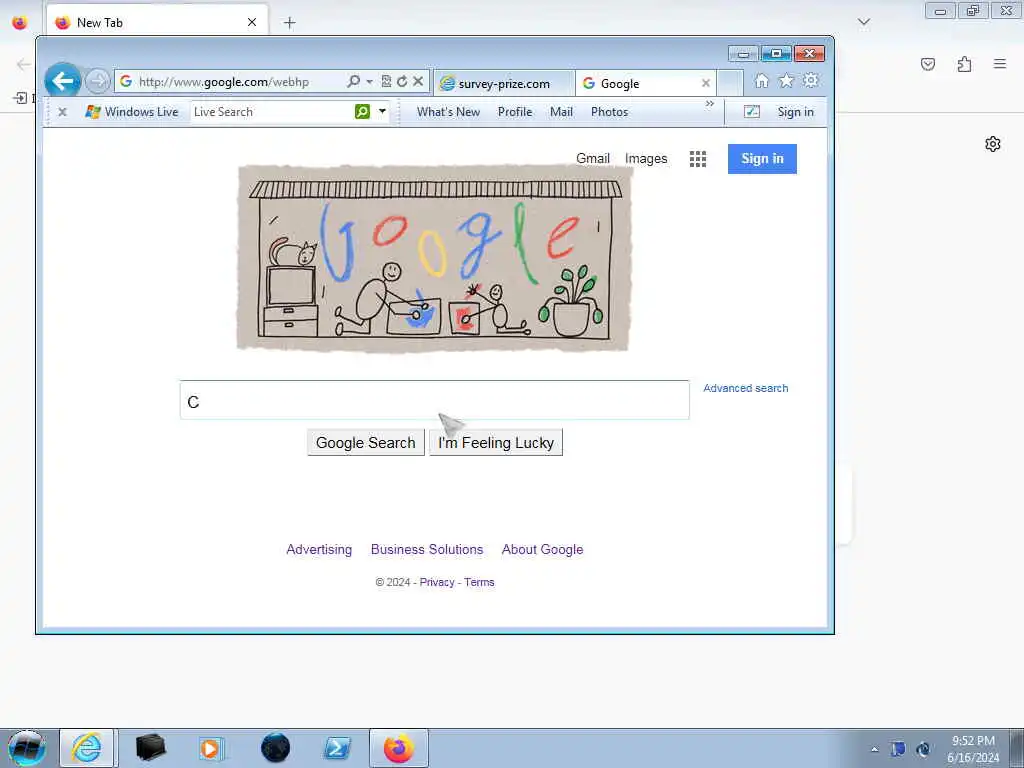
Task: Open the Firefox extensions puzzle icon
Action: click(964, 64)
